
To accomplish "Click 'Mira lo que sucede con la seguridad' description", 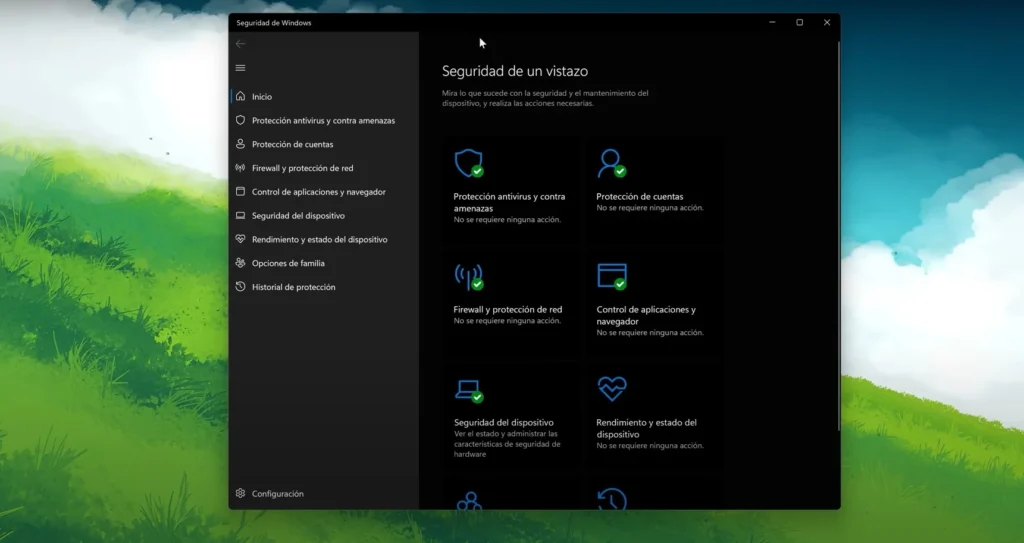I will click(545, 98).
